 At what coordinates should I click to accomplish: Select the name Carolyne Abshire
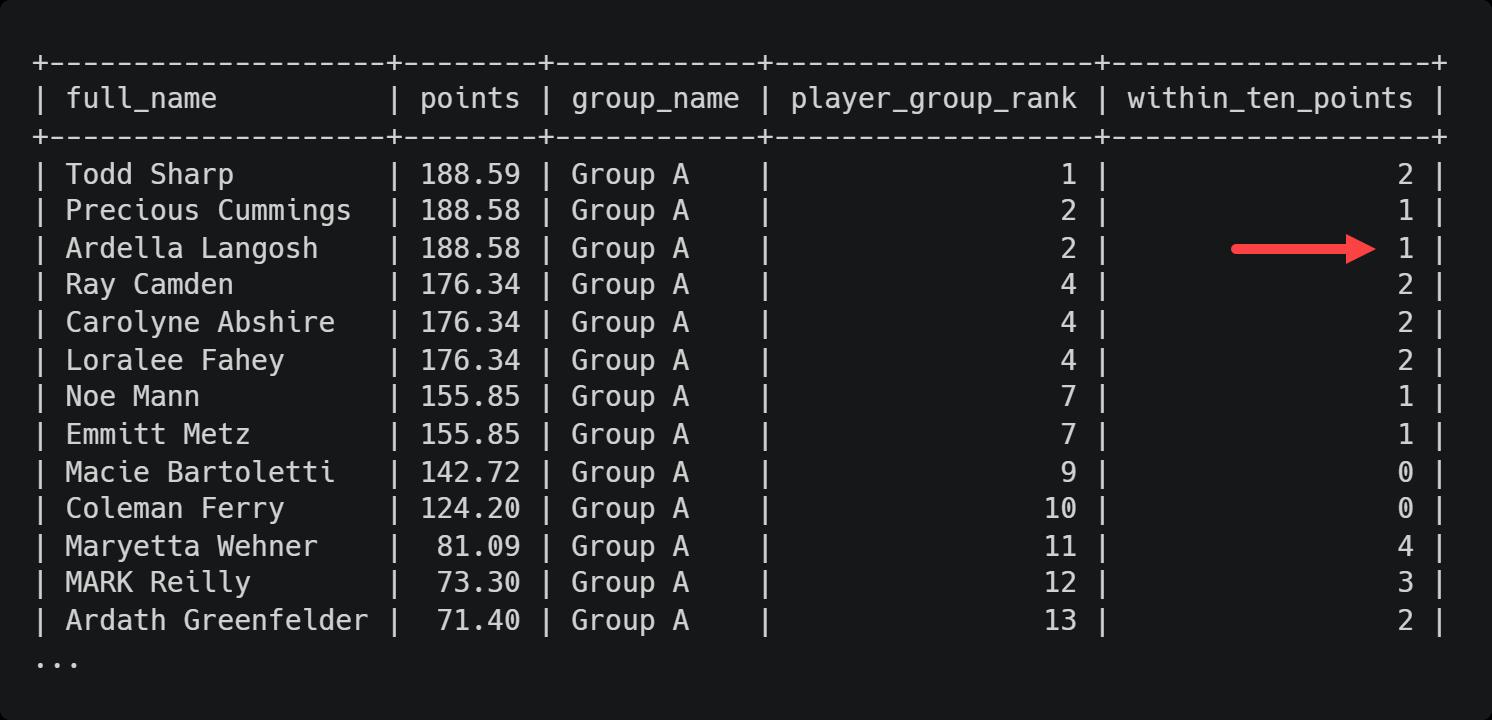click(200, 322)
